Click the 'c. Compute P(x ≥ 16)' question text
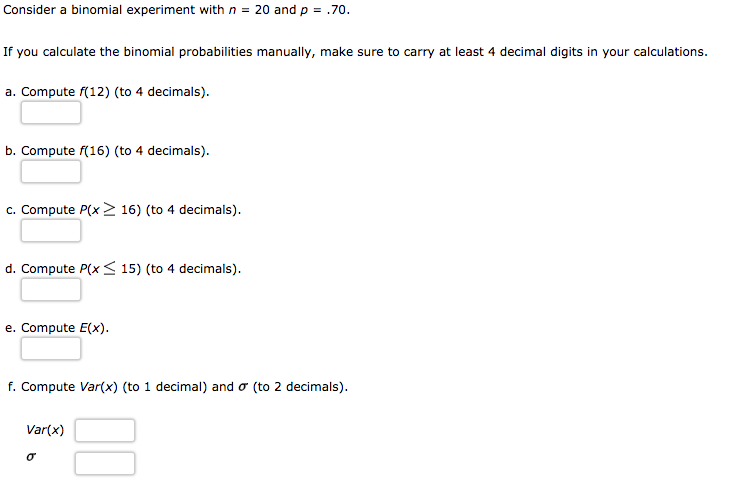734x488 pixels. point(123,210)
